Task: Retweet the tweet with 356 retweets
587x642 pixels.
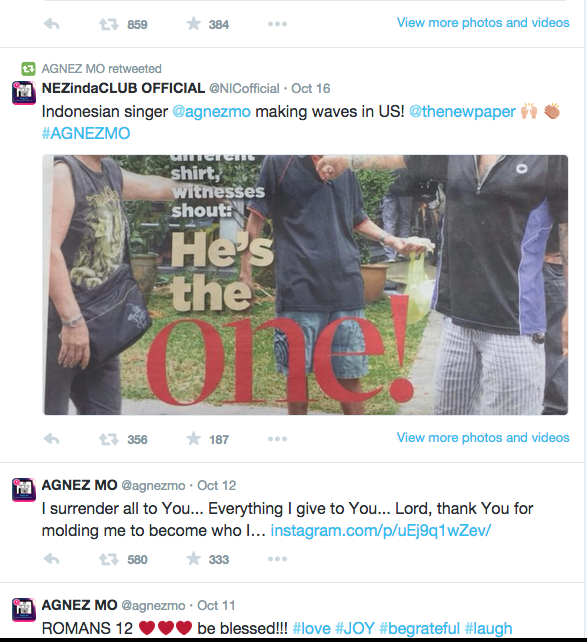Action: (108, 439)
